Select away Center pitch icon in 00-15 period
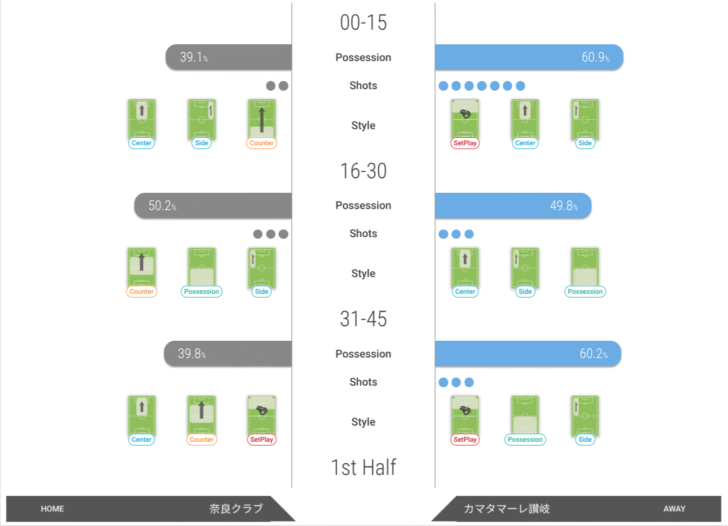Screen dimensions: 728x526 coord(525,120)
